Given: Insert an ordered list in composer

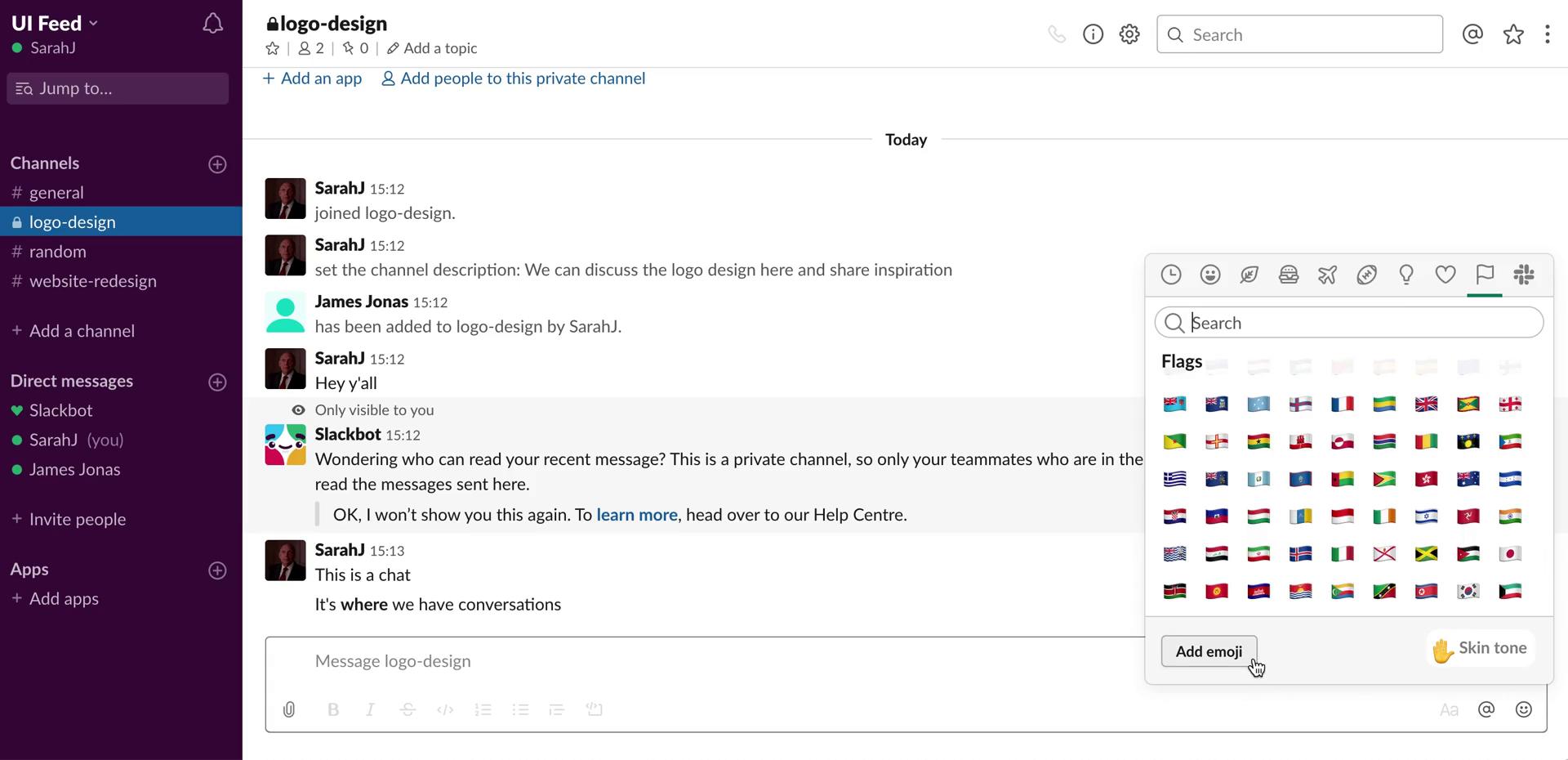Looking at the screenshot, I should pyautogui.click(x=483, y=709).
